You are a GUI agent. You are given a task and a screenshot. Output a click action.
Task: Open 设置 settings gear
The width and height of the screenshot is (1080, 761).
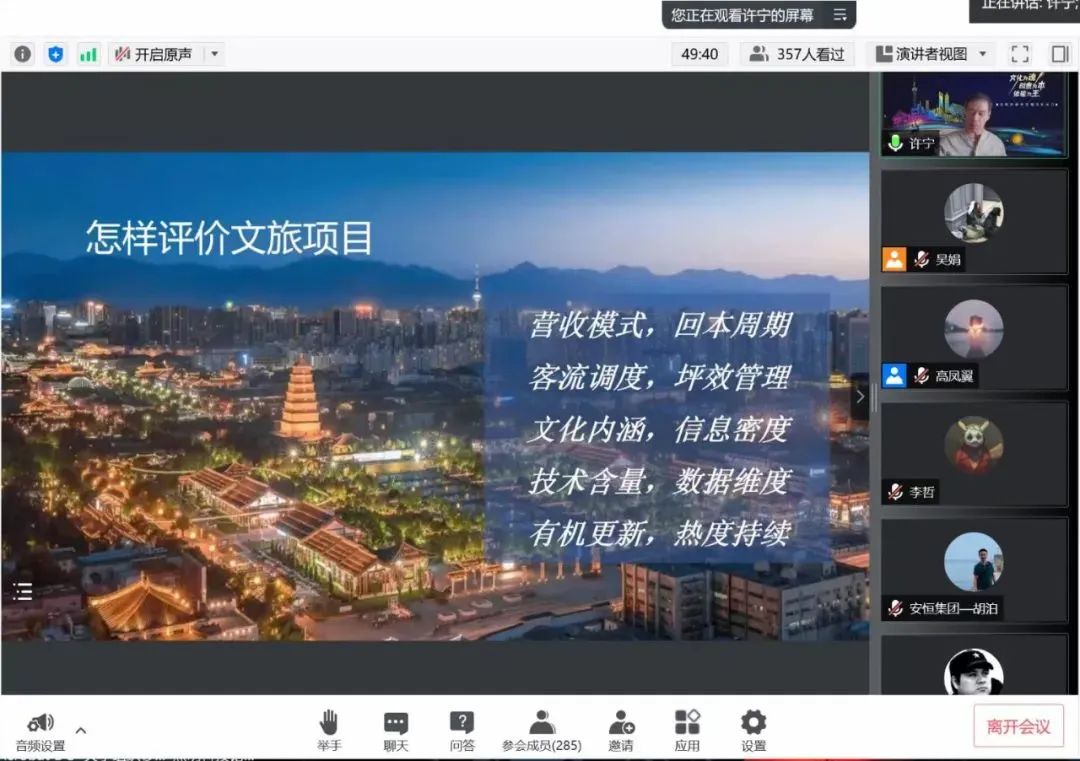click(x=753, y=730)
